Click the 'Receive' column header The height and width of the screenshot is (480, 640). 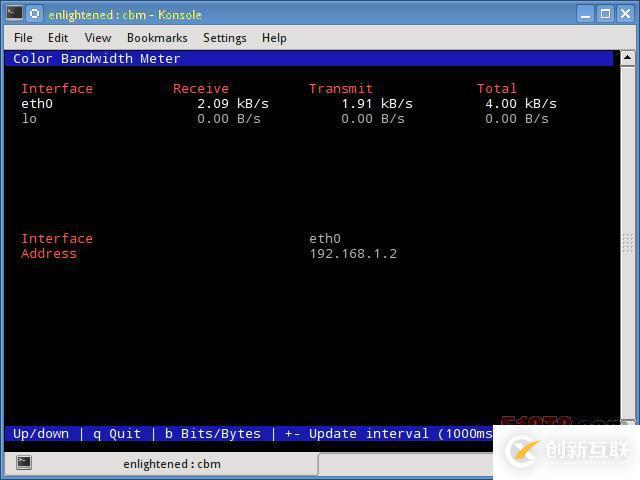tap(200, 89)
